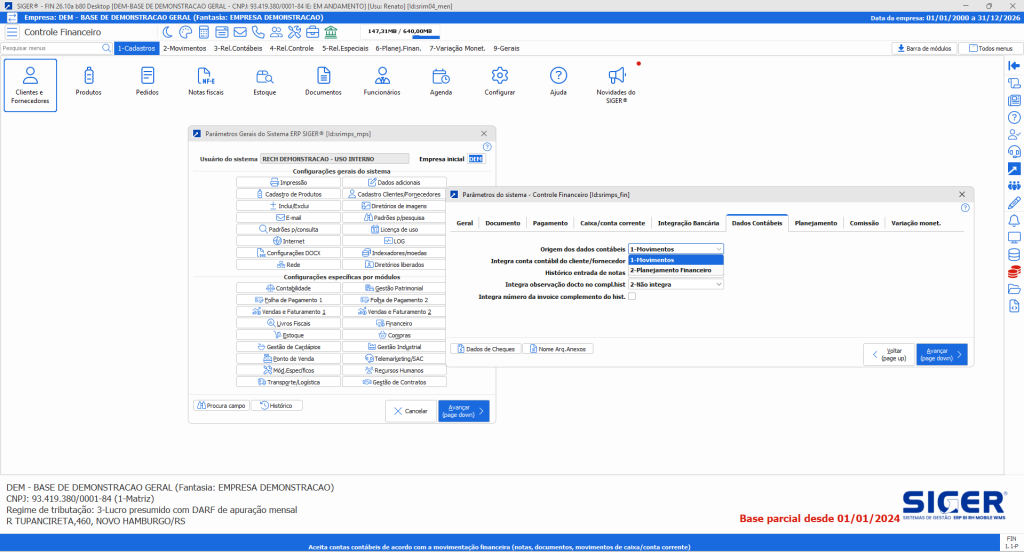Click headset support icon in right sidebar
1024x552 pixels.
click(1014, 152)
